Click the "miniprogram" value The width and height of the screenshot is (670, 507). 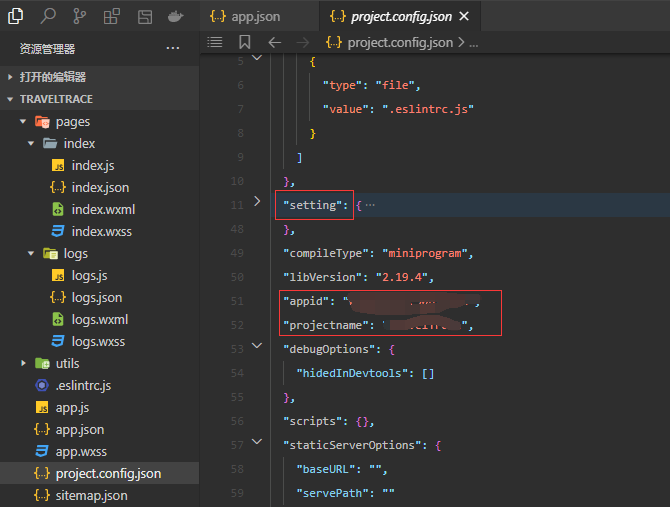pyautogui.click(x=425, y=253)
